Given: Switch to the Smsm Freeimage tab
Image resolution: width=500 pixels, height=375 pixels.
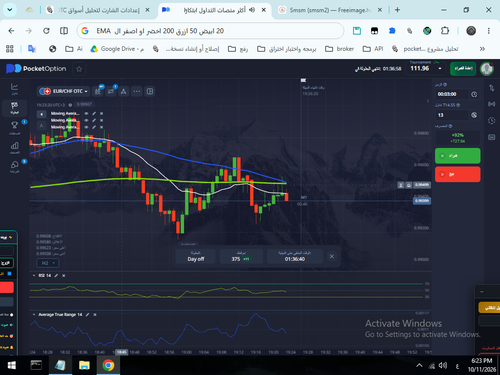Looking at the screenshot, I should [329, 10].
